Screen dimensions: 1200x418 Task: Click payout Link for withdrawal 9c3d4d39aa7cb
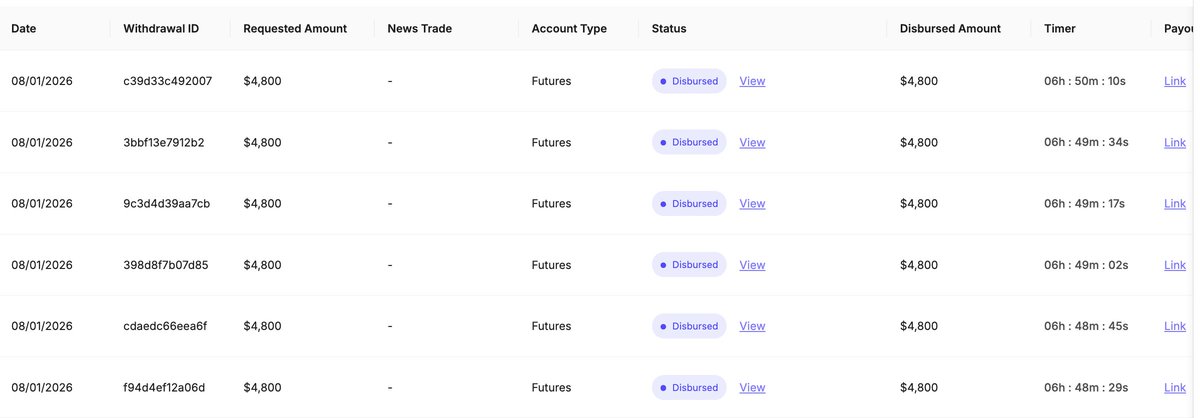click(1175, 204)
